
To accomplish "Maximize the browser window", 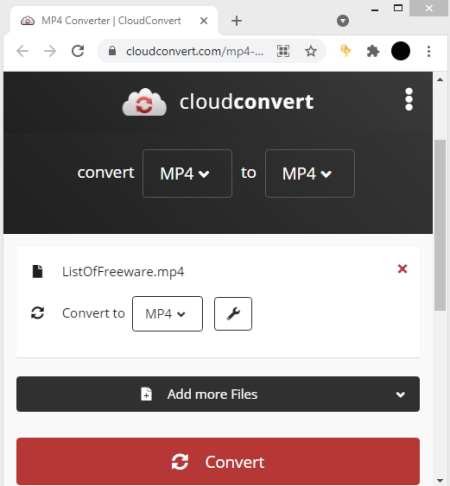I will pos(398,8).
